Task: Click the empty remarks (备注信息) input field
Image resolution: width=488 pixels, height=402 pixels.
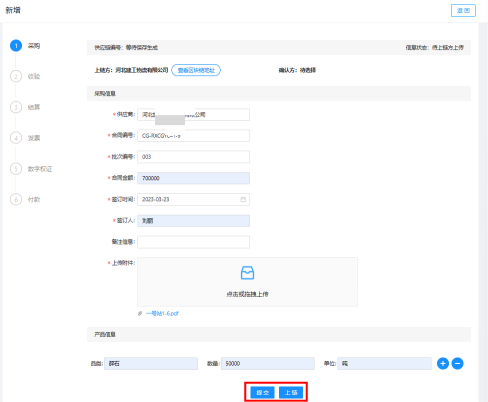Action: pos(193,242)
